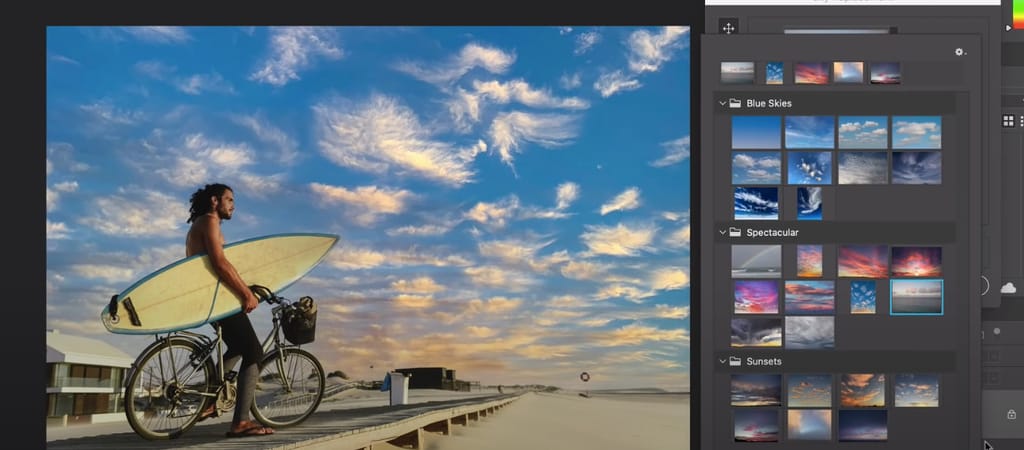This screenshot has width=1024, height=450.
Task: Collapse the Sunsets group chevron
Action: pos(721,361)
